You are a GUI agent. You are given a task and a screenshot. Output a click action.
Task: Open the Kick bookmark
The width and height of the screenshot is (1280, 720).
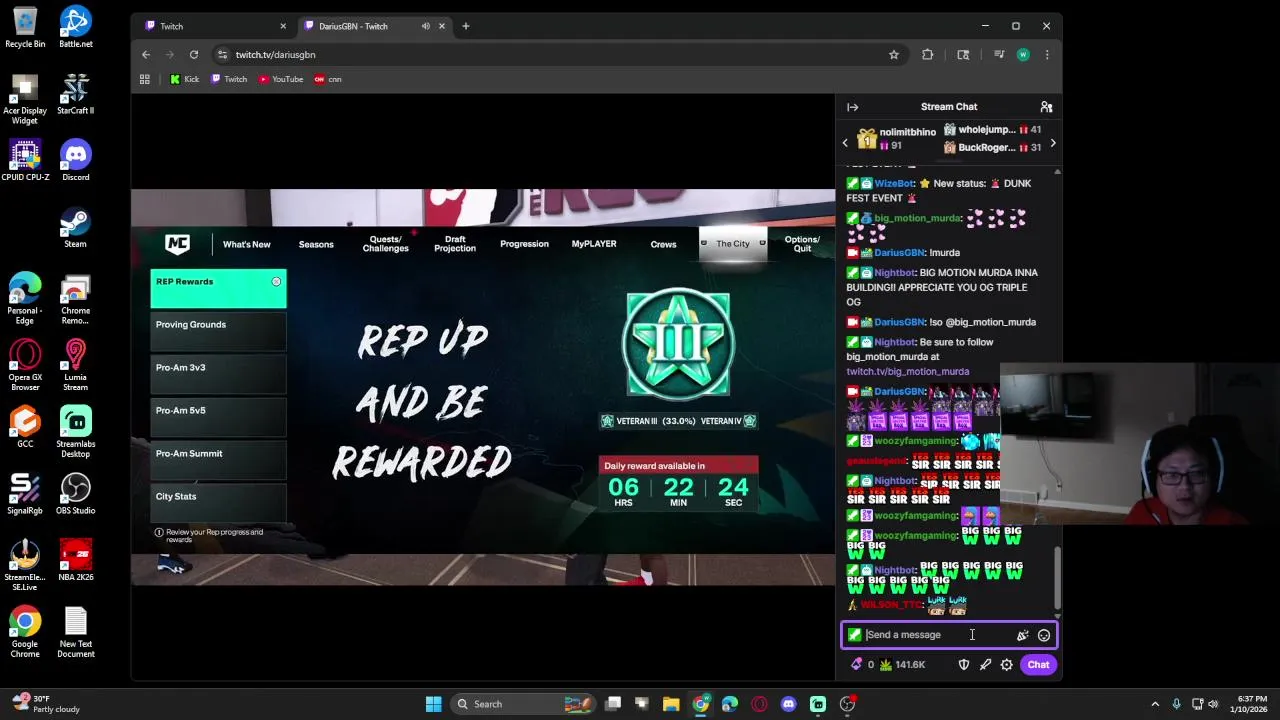[185, 79]
